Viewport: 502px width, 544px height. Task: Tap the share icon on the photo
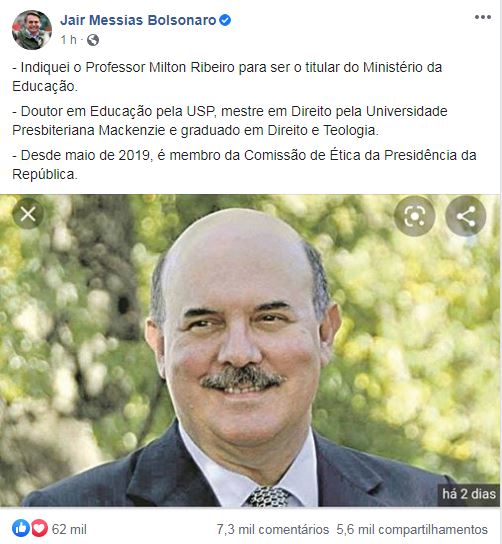coord(466,216)
